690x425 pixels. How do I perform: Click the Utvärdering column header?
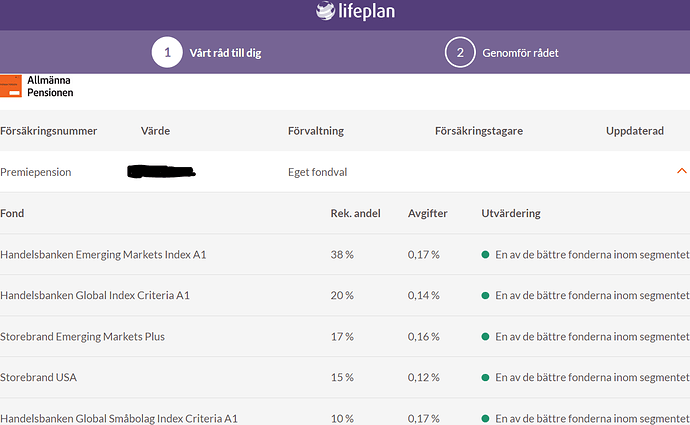511,214
